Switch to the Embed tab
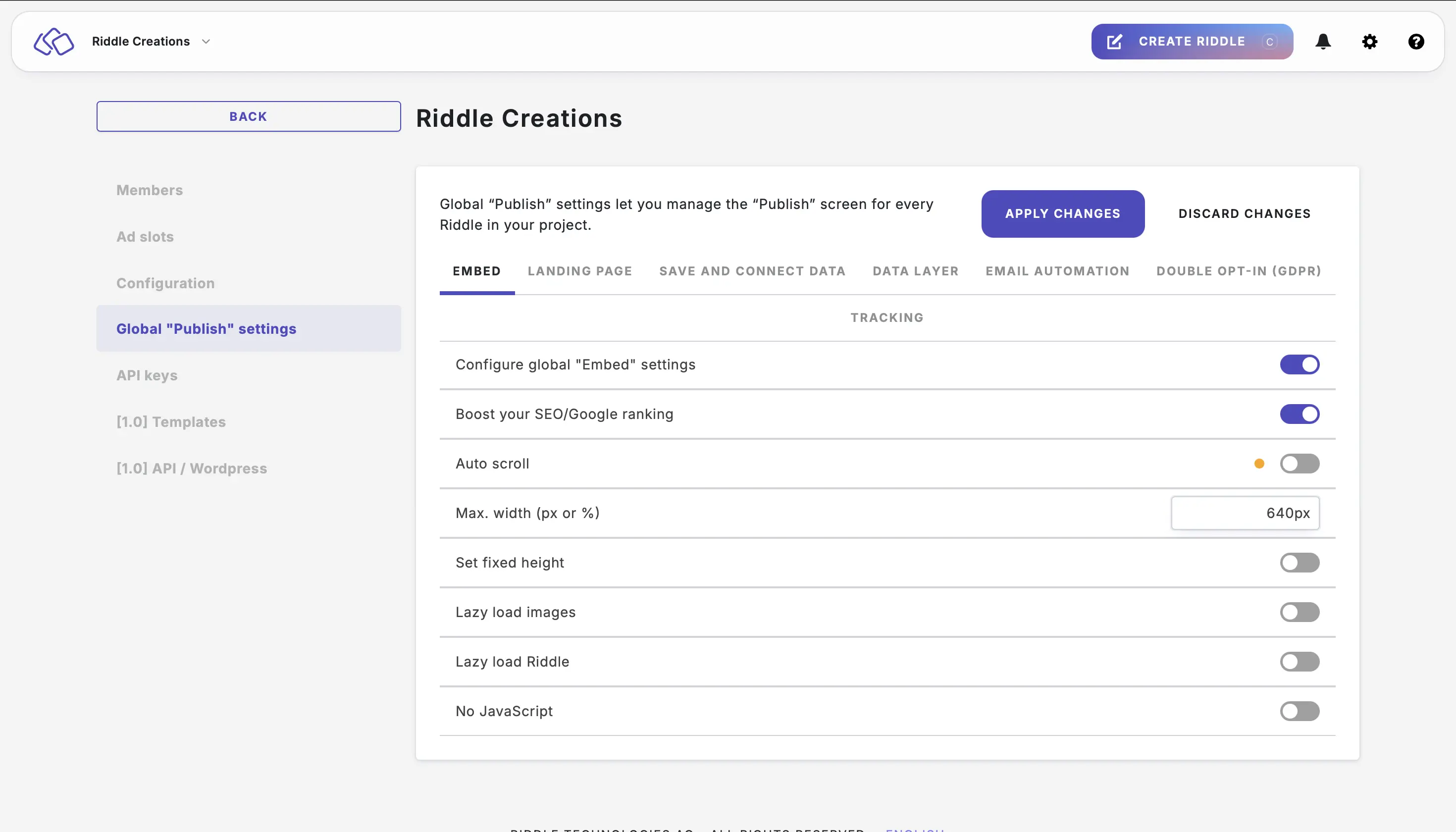Viewport: 1456px width, 832px height. click(476, 271)
